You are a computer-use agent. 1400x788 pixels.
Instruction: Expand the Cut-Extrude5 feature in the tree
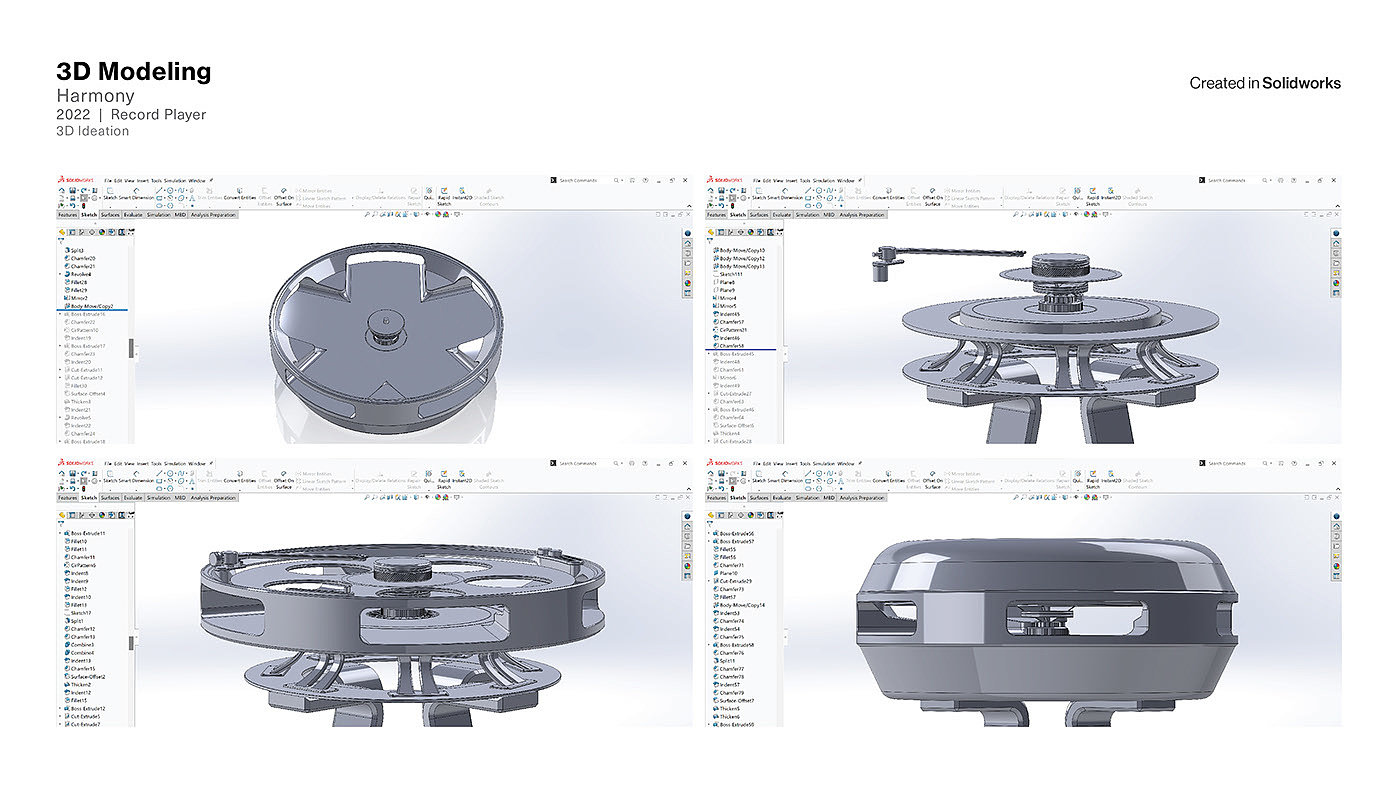click(60, 716)
